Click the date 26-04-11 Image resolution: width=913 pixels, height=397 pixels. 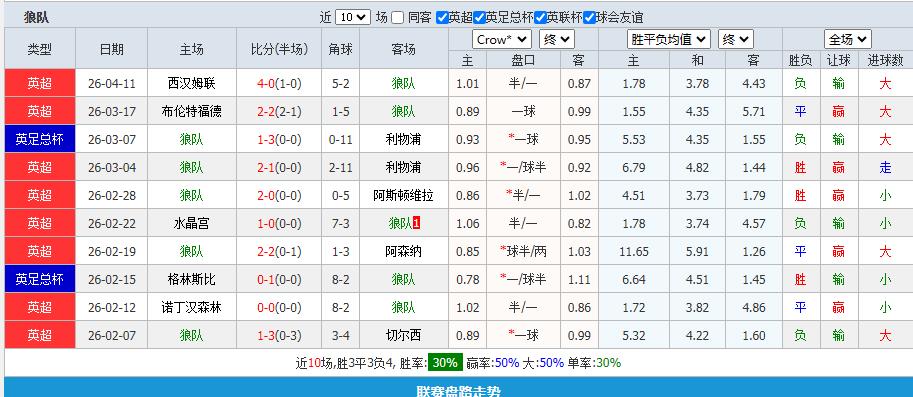111,83
